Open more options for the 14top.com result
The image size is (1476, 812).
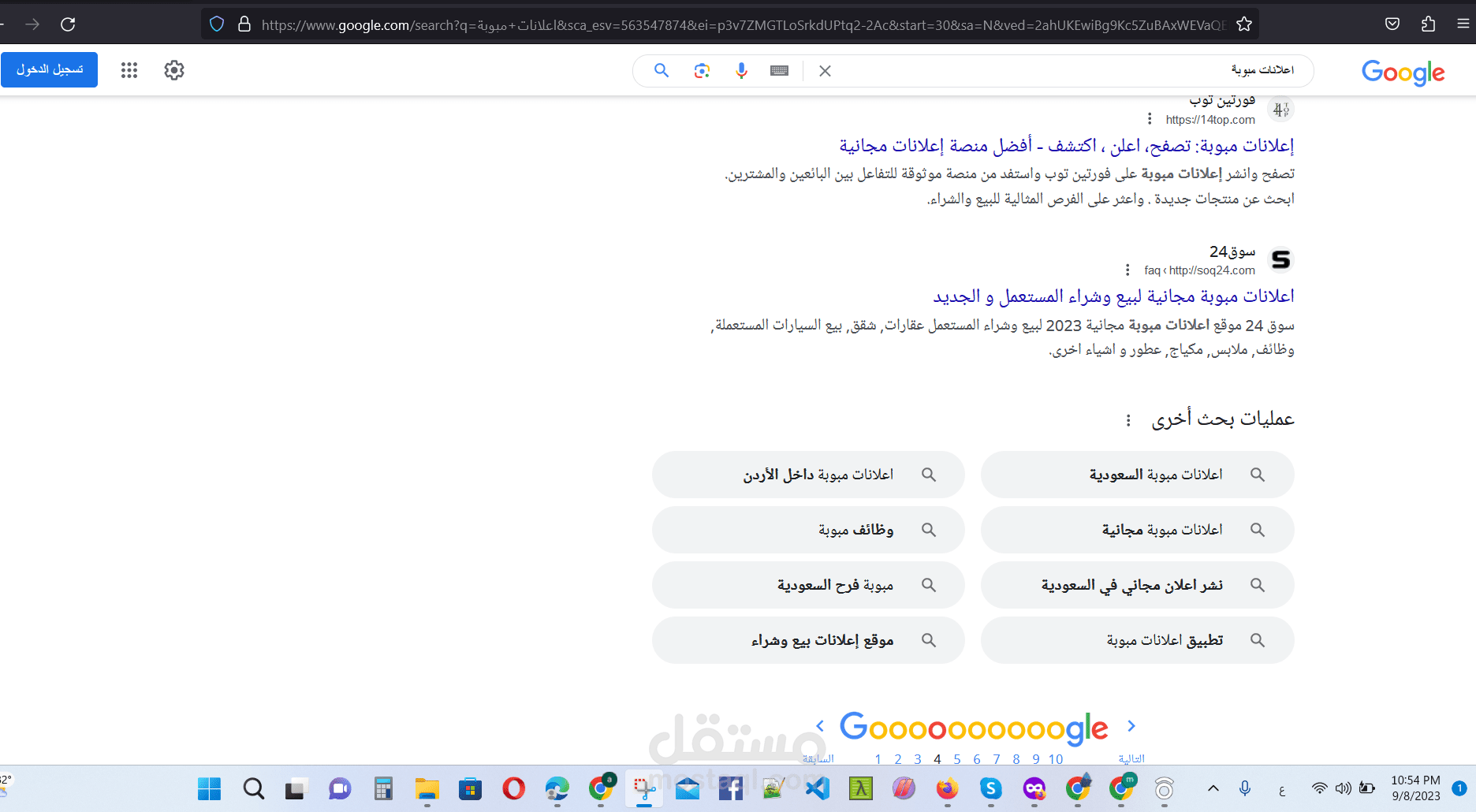pos(1150,119)
